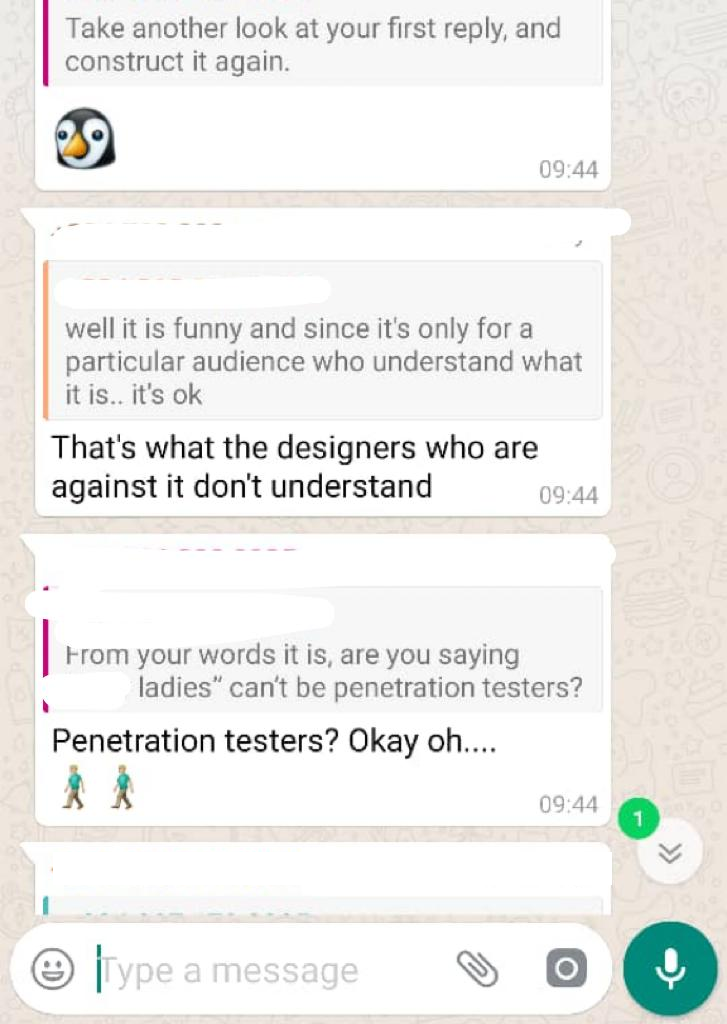Open quoted reply 'From your words it is'
Screen dimensions: 727x1024
click(323, 649)
